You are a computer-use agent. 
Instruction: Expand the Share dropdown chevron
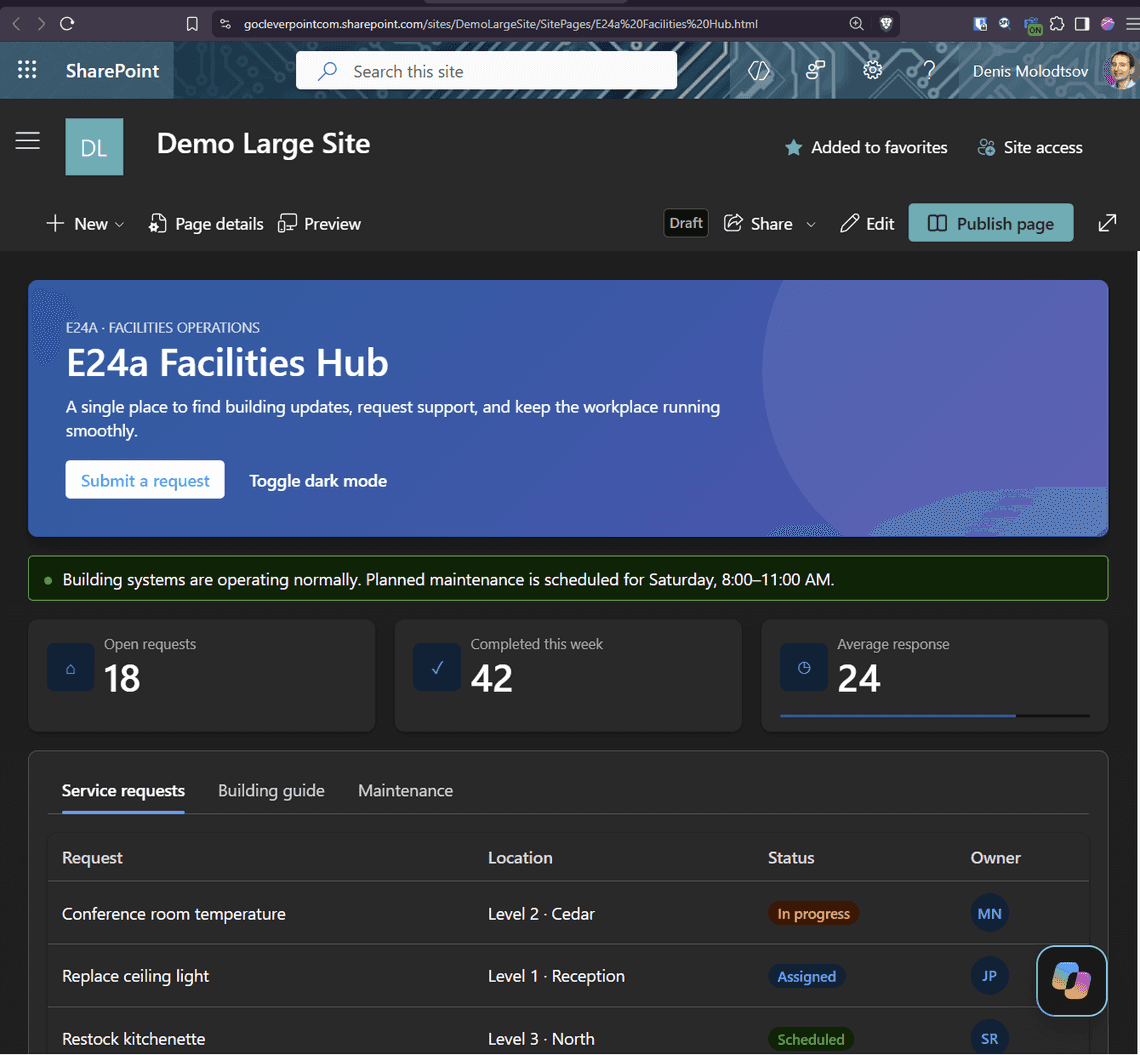pyautogui.click(x=811, y=225)
